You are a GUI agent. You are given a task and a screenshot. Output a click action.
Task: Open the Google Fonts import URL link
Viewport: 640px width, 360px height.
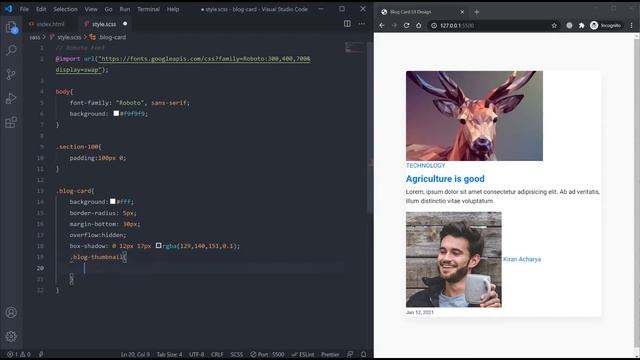click(x=204, y=59)
